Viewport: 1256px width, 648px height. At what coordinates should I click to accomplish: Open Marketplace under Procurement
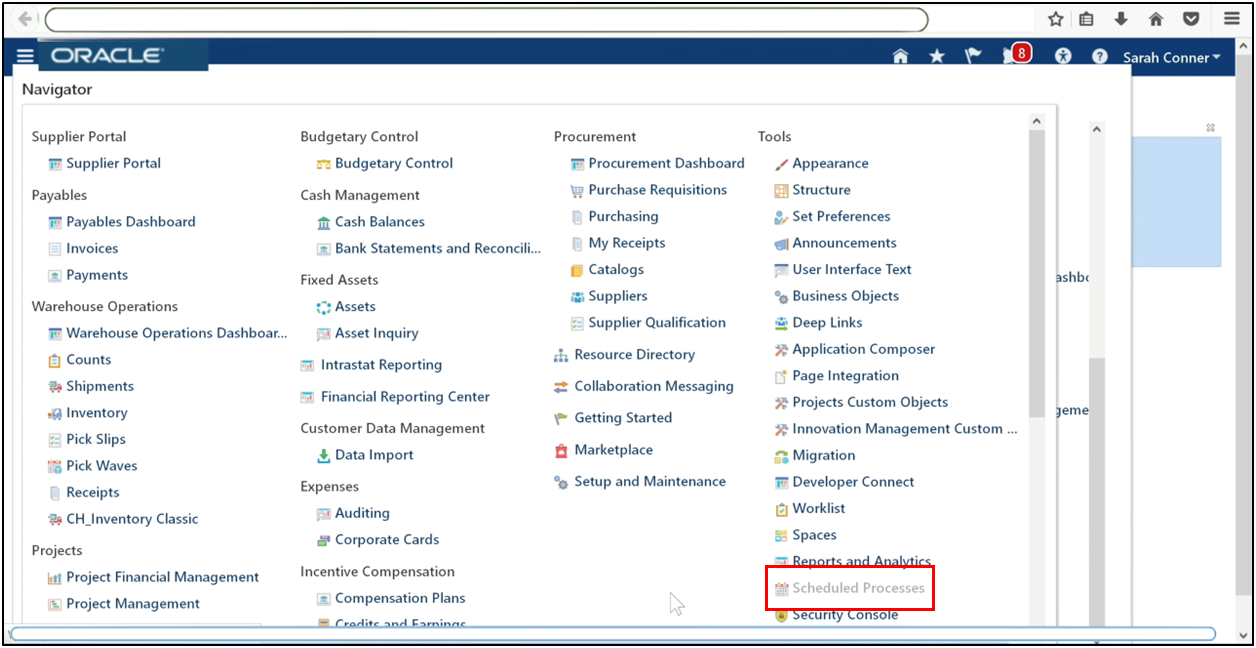(x=612, y=449)
